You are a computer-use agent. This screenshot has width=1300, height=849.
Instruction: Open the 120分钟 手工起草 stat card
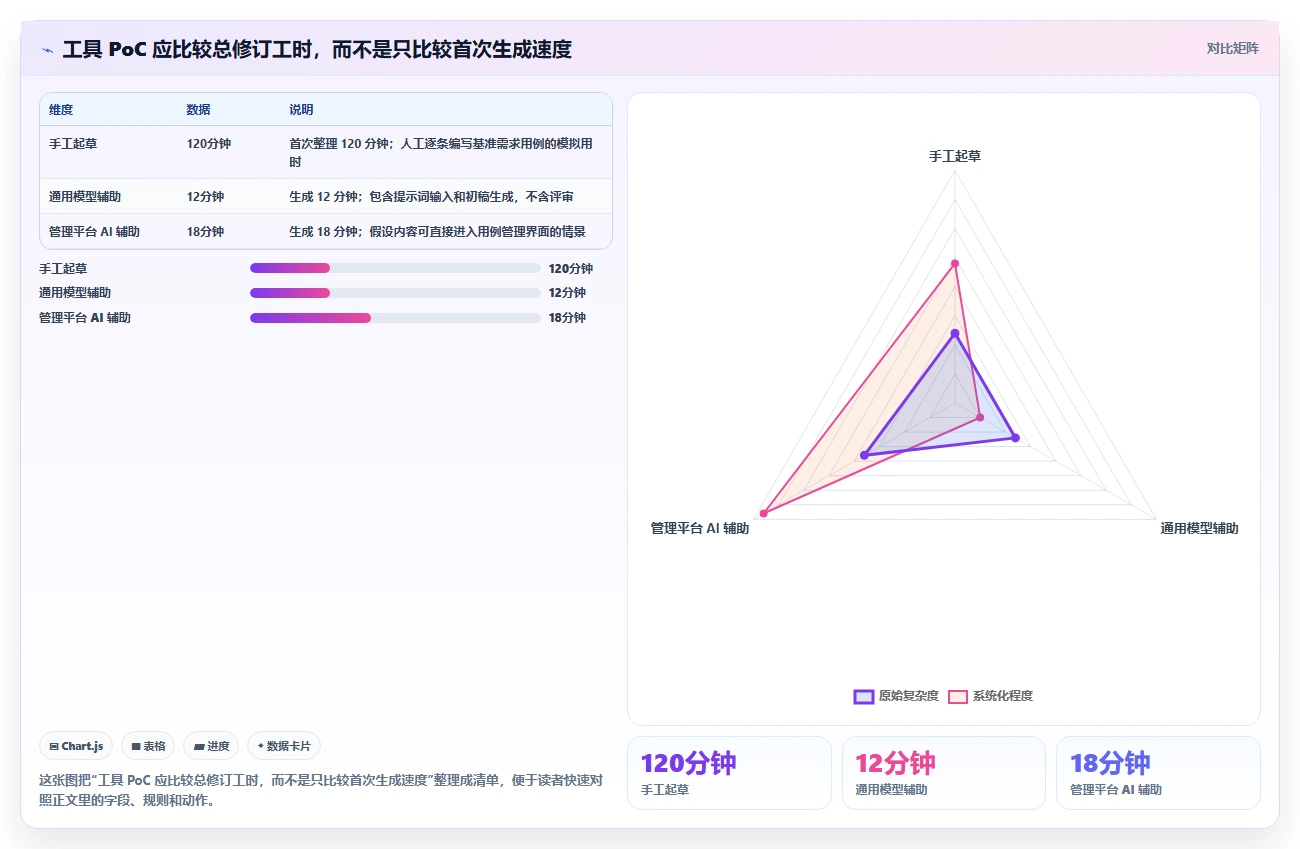click(729, 773)
